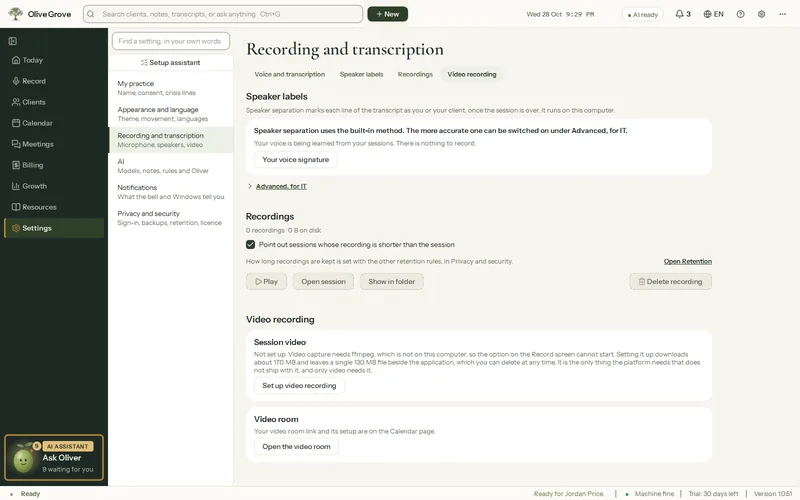
Task: Open the Clients section
Action: (x=54, y=102)
